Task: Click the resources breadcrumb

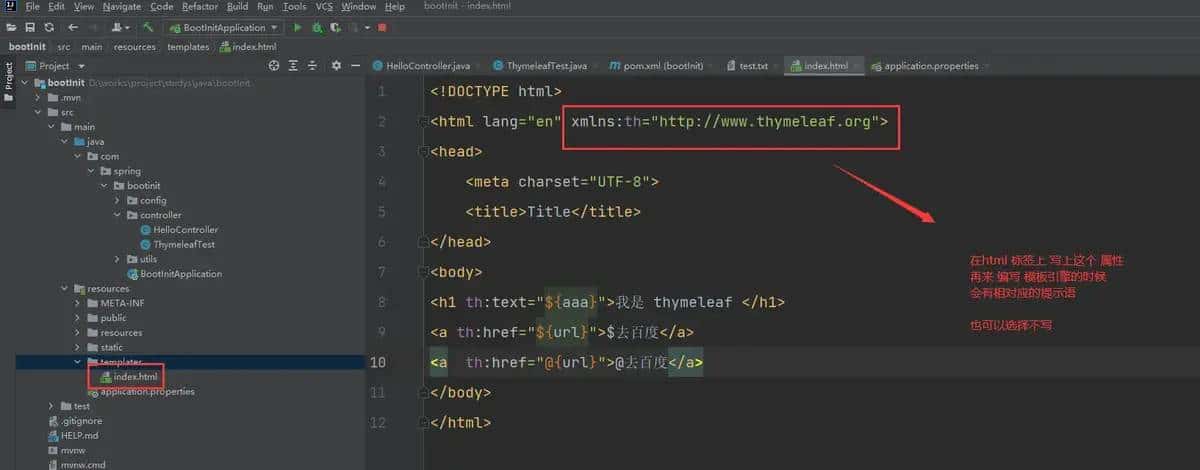Action: (134, 46)
